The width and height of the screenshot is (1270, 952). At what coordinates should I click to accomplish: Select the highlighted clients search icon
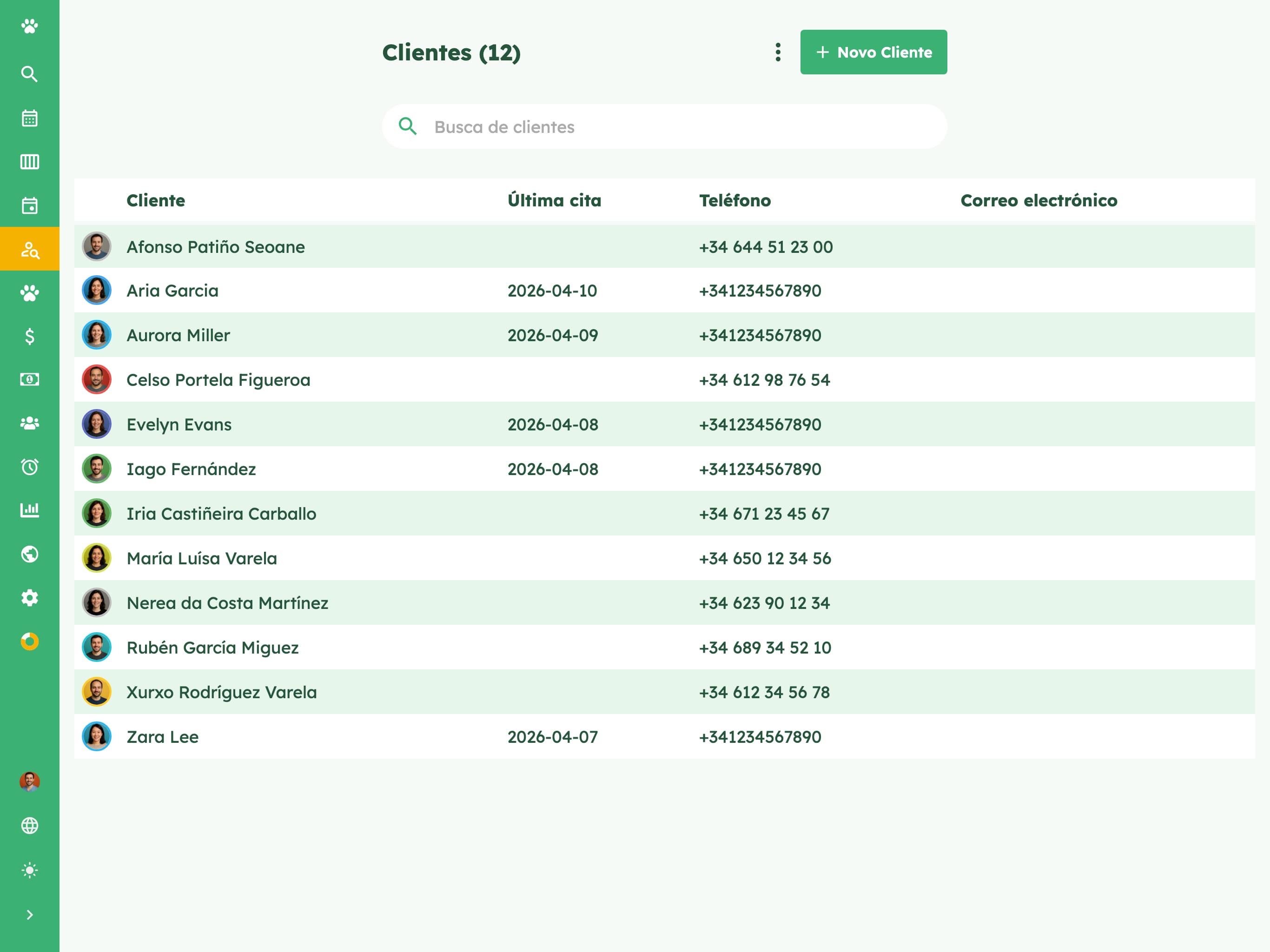click(29, 249)
